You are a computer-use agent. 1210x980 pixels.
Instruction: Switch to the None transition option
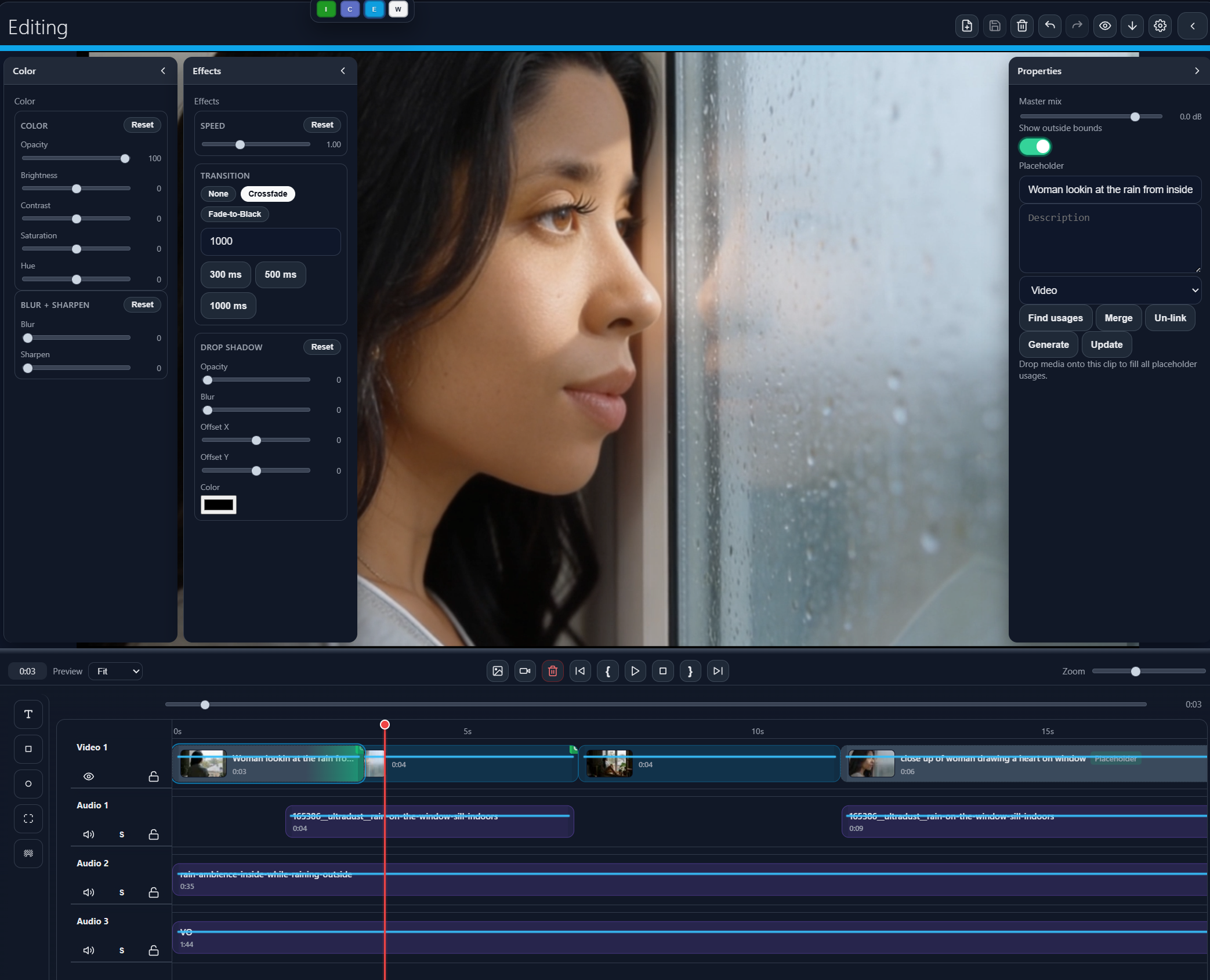pyautogui.click(x=218, y=194)
